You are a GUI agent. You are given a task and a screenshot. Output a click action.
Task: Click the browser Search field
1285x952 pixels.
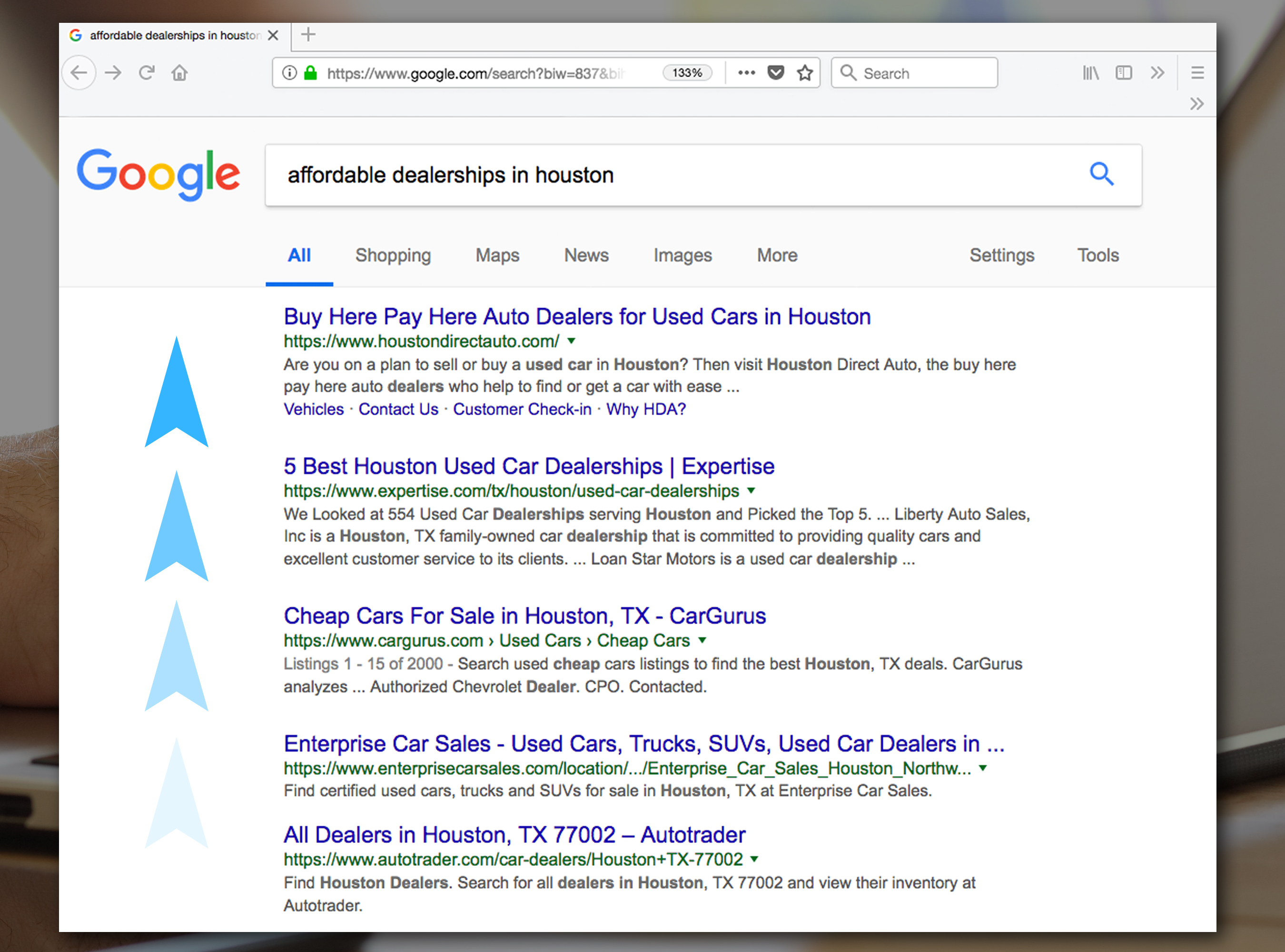914,73
